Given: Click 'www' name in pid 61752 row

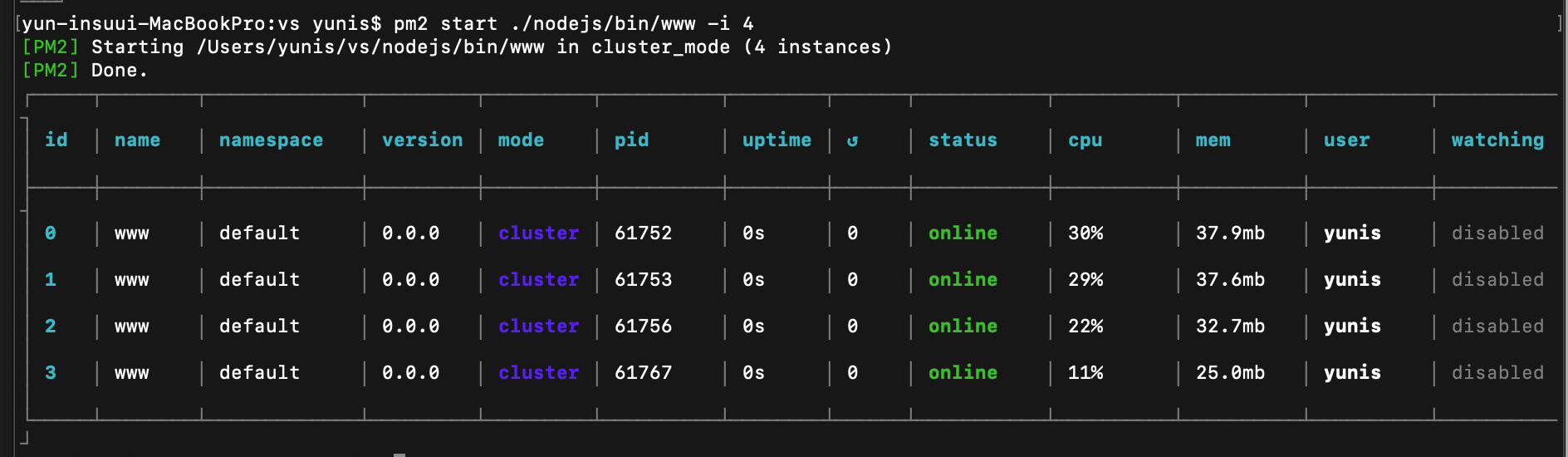Looking at the screenshot, I should [x=132, y=234].
